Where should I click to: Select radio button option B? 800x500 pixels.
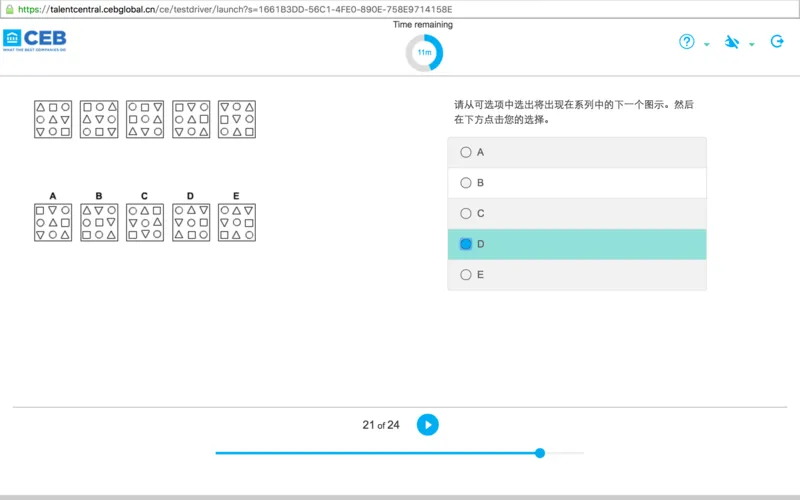(466, 183)
